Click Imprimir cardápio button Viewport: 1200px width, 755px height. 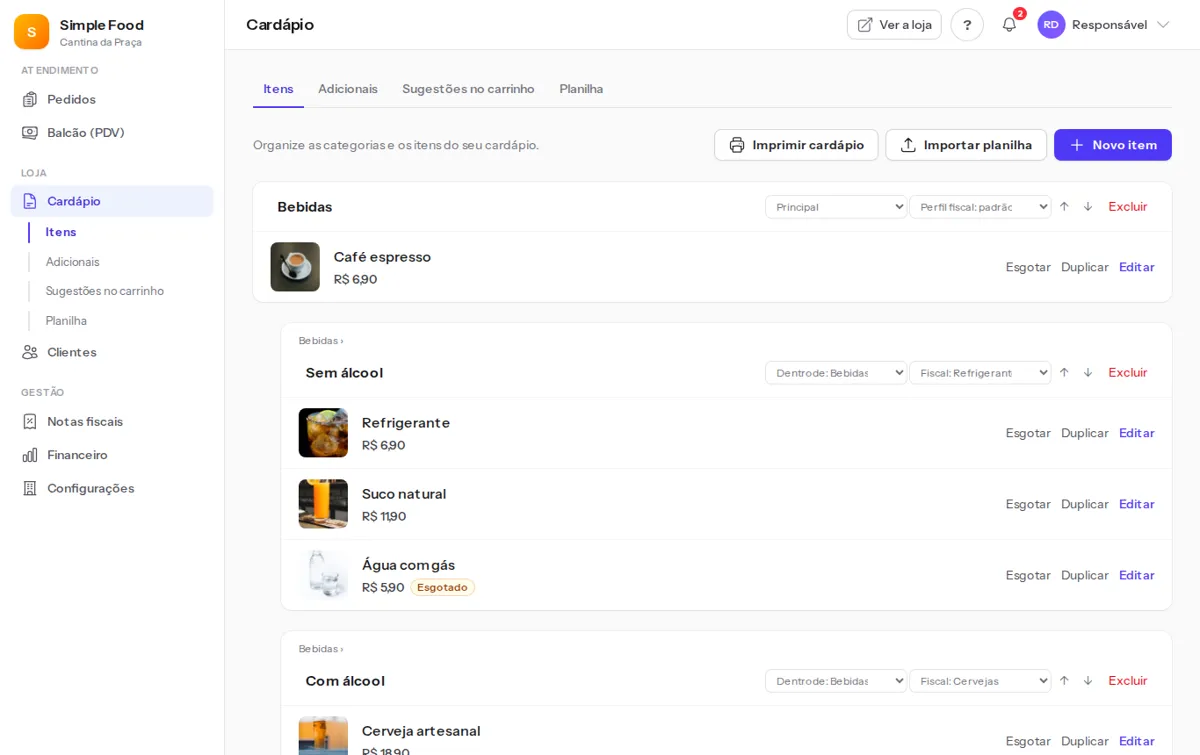[796, 145]
